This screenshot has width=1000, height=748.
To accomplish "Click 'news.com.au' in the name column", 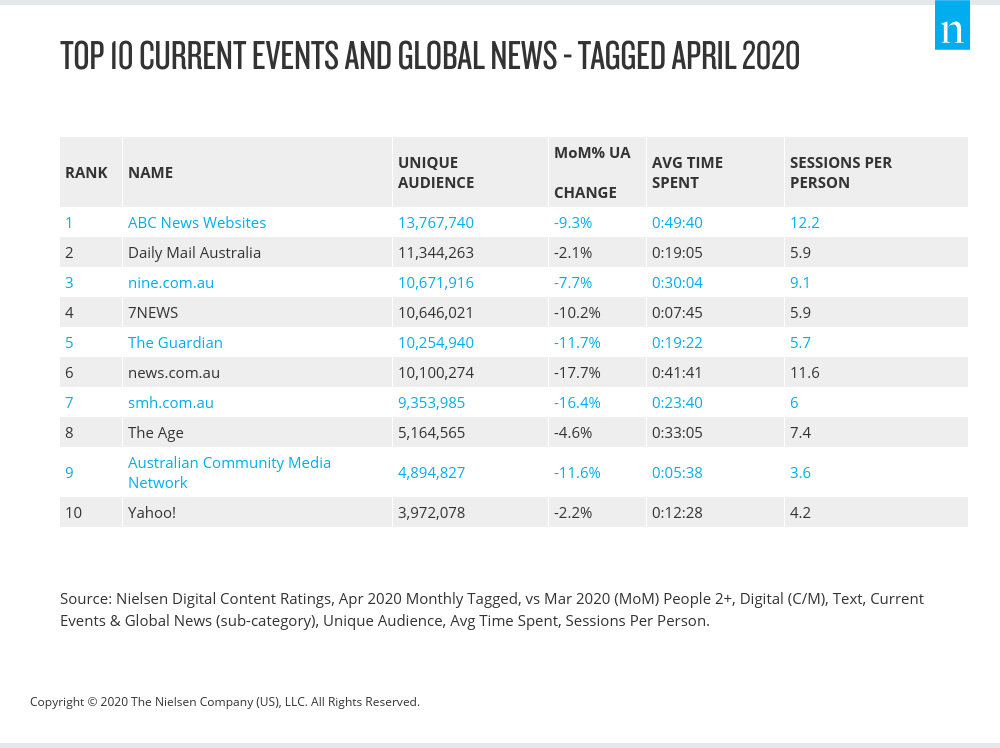I will tap(173, 372).
